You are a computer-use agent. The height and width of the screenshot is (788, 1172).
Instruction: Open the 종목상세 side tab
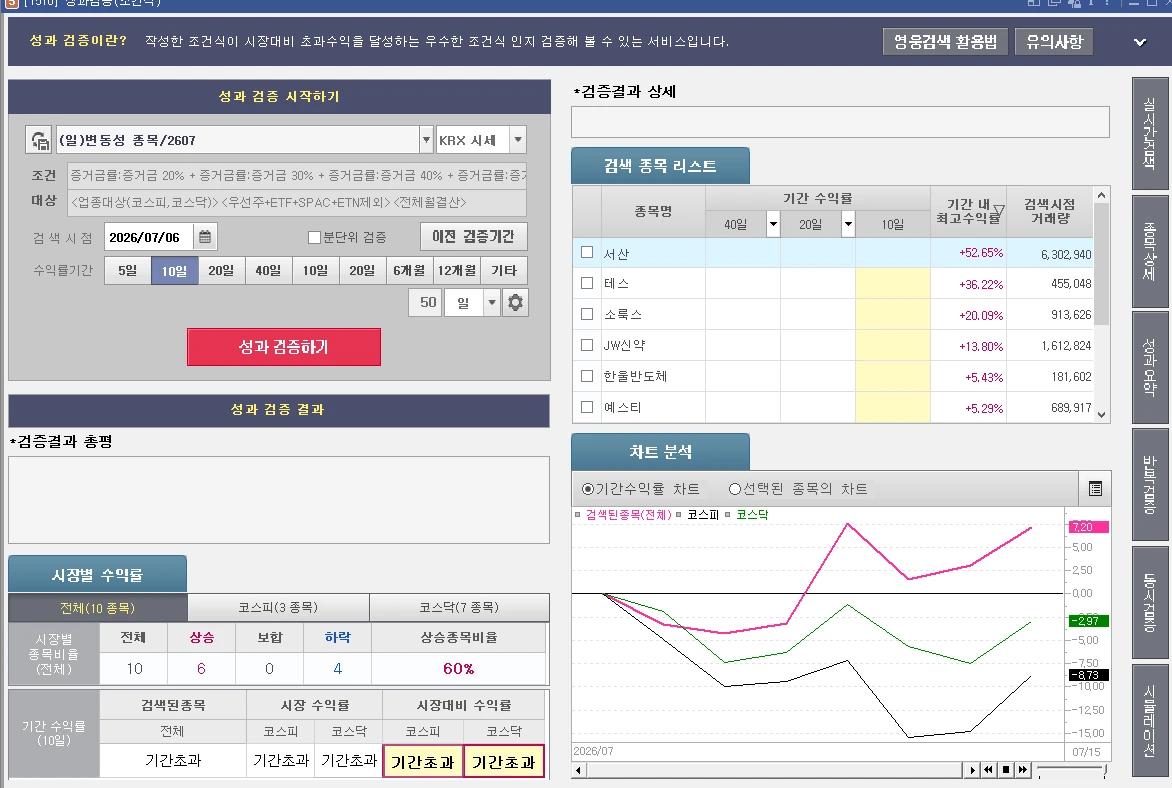1150,252
